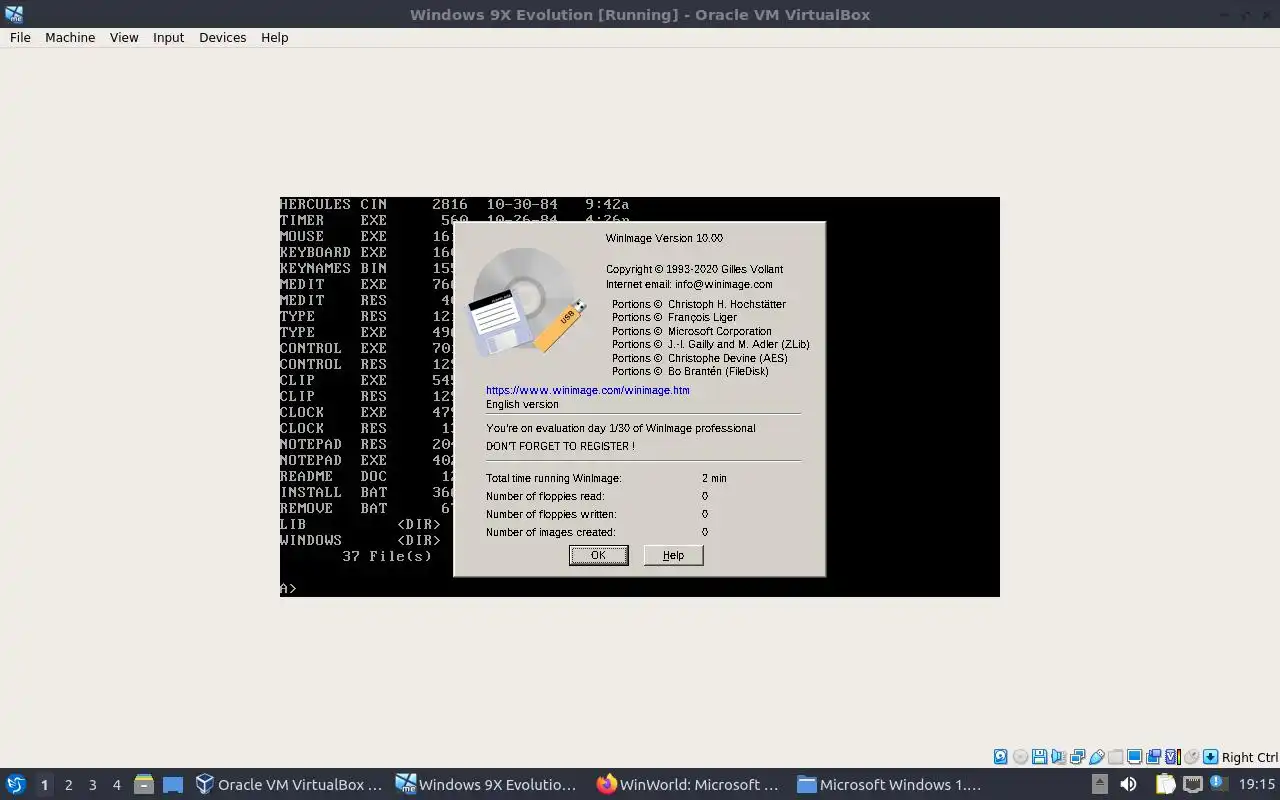Click the network adapters indicator icon
Screen dimensions: 1280x800
pos(1077,757)
